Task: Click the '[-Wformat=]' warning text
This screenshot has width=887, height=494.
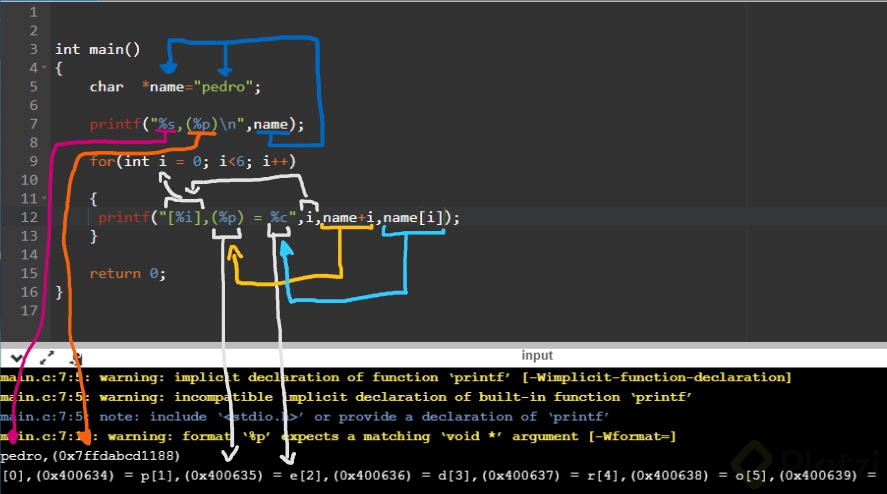Action: click(x=632, y=436)
